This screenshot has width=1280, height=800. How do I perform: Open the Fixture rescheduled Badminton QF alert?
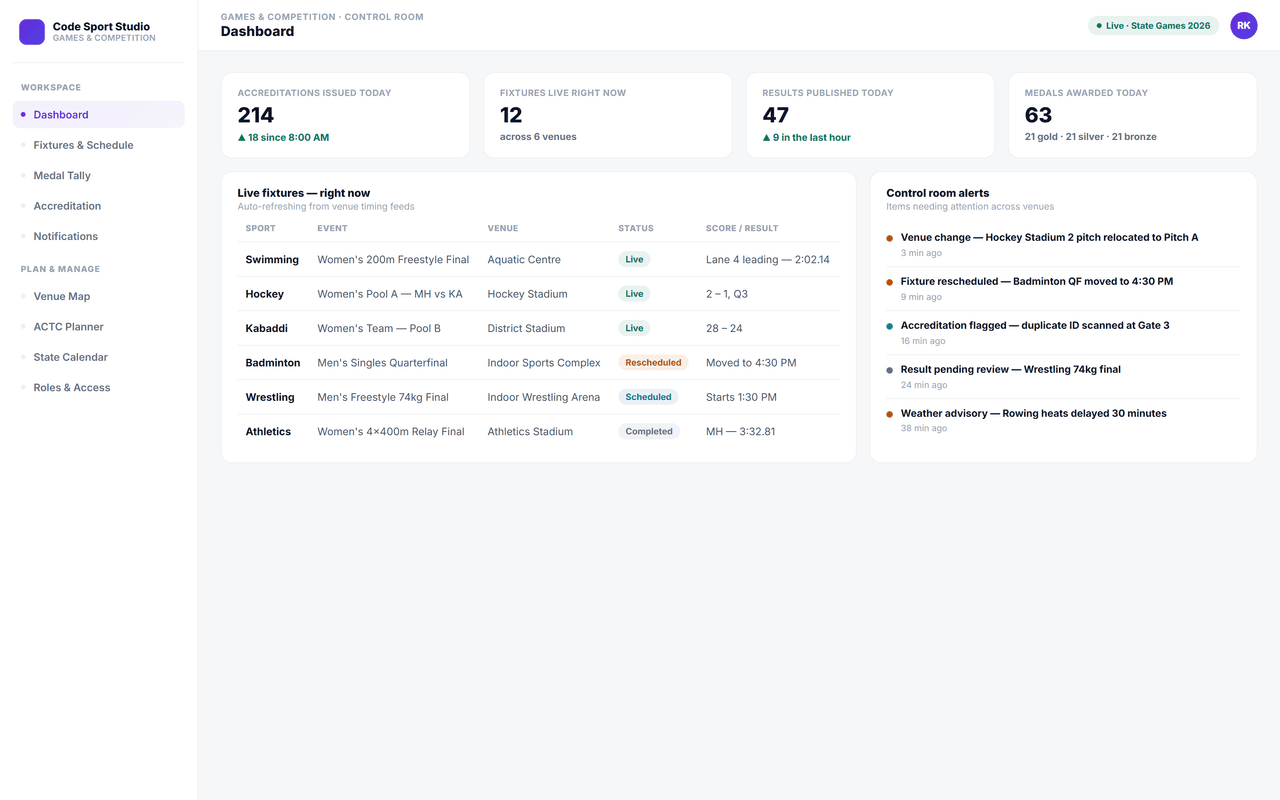tap(1063, 289)
